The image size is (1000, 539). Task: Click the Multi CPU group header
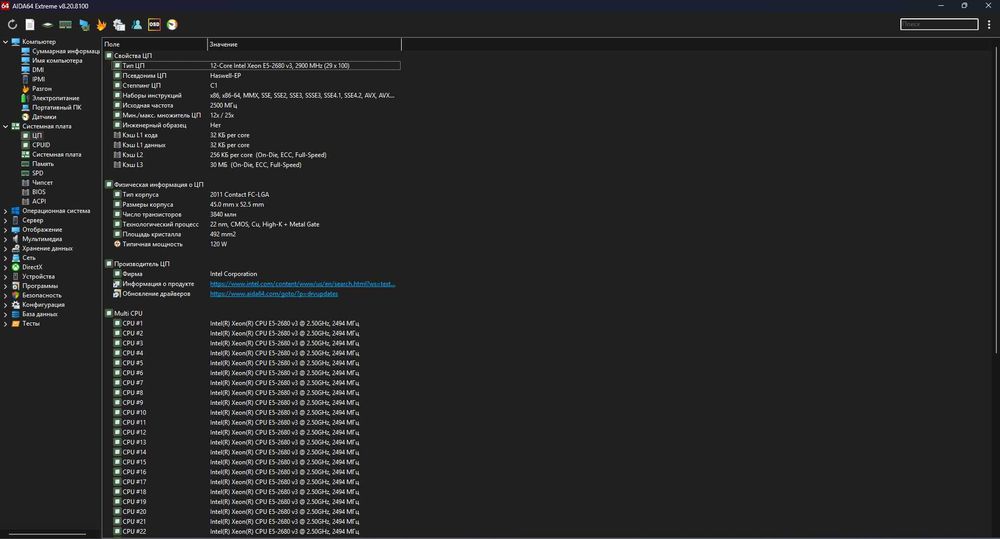(x=128, y=314)
